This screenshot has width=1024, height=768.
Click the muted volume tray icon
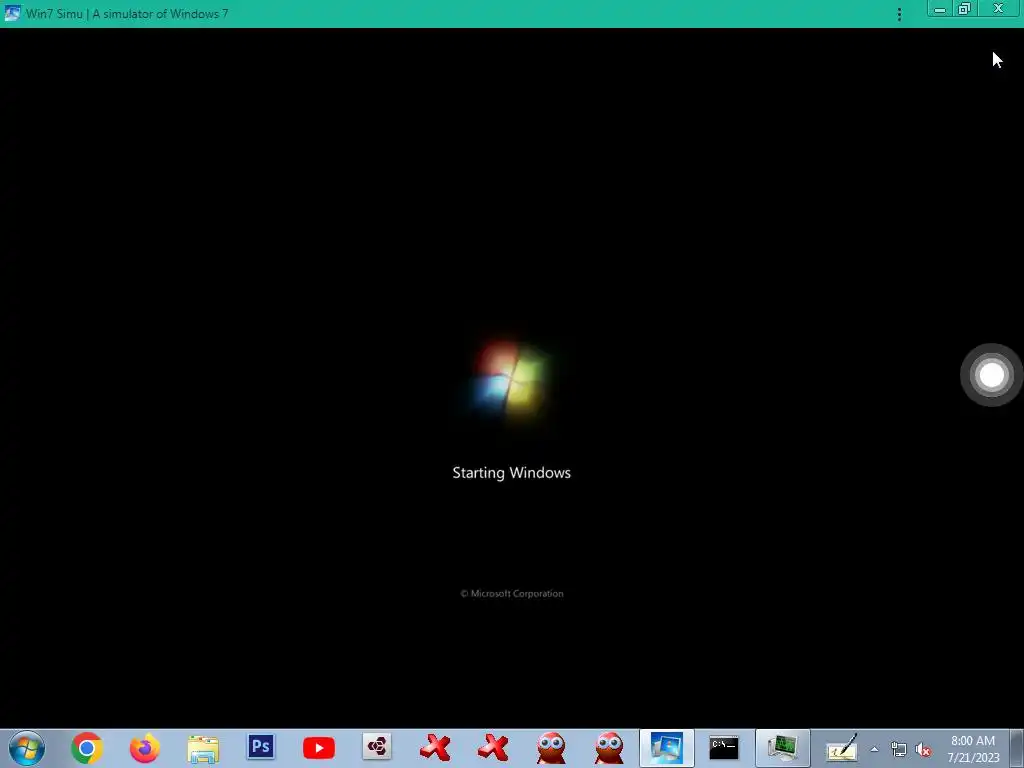coord(923,750)
